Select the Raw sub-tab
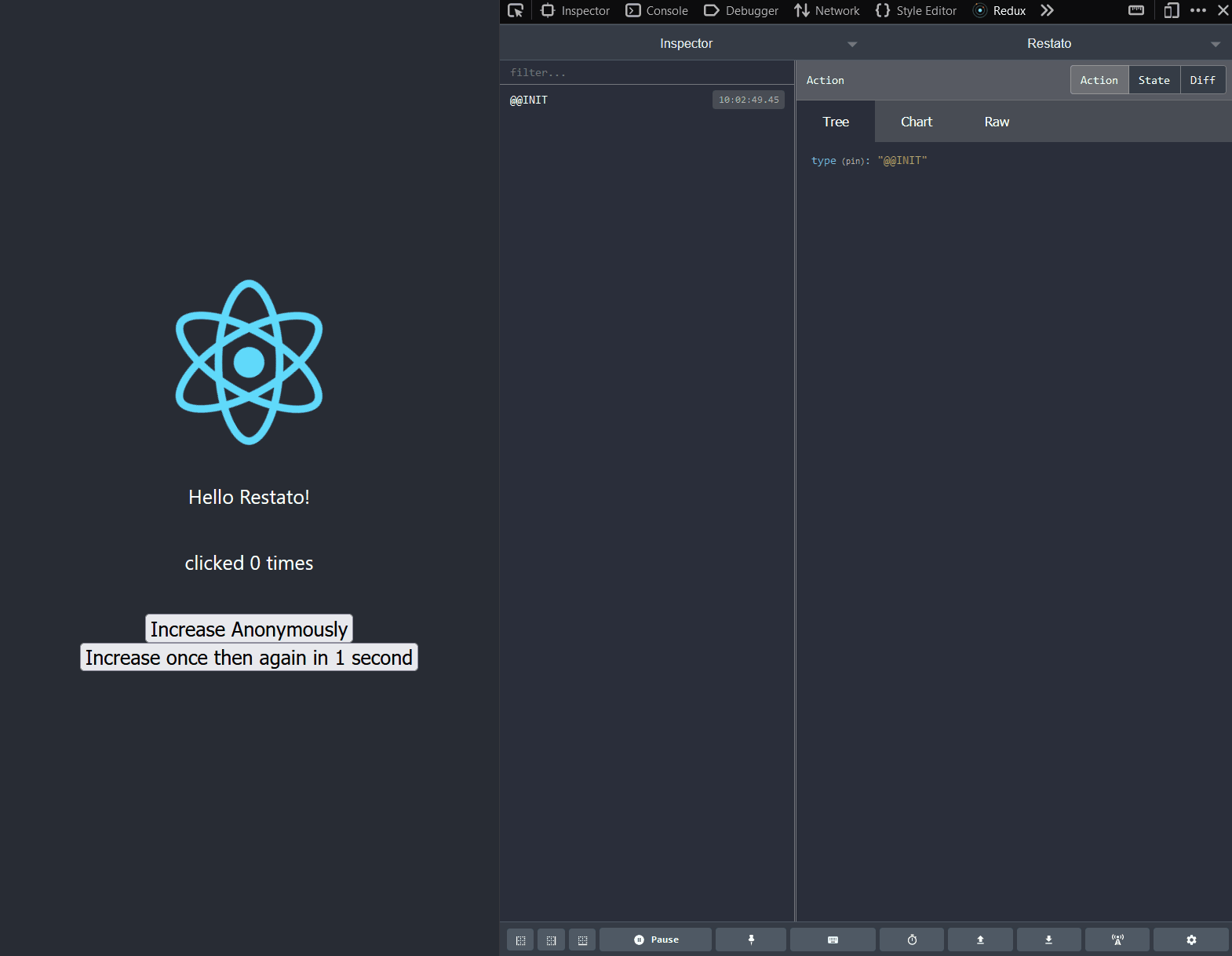Screen dimensions: 1232x956 (997, 122)
